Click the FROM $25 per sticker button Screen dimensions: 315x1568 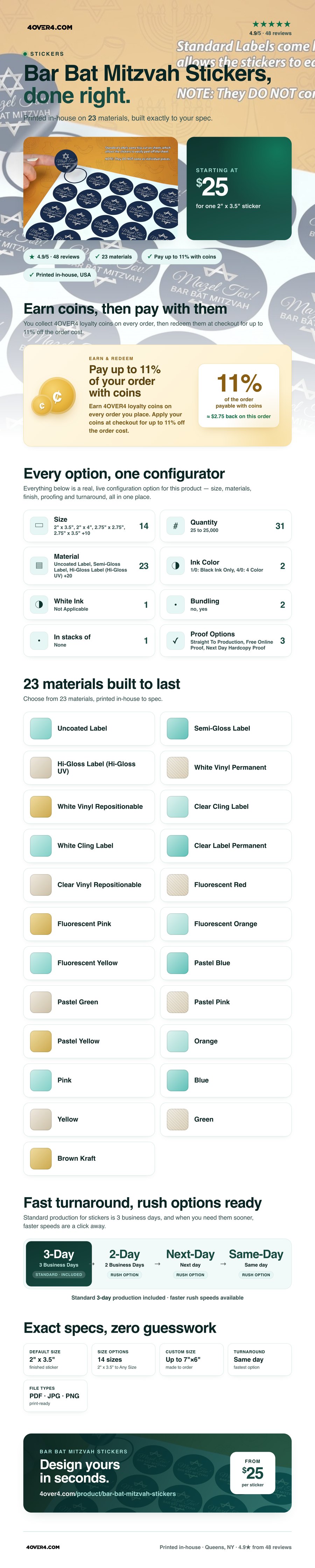[x=252, y=1472]
